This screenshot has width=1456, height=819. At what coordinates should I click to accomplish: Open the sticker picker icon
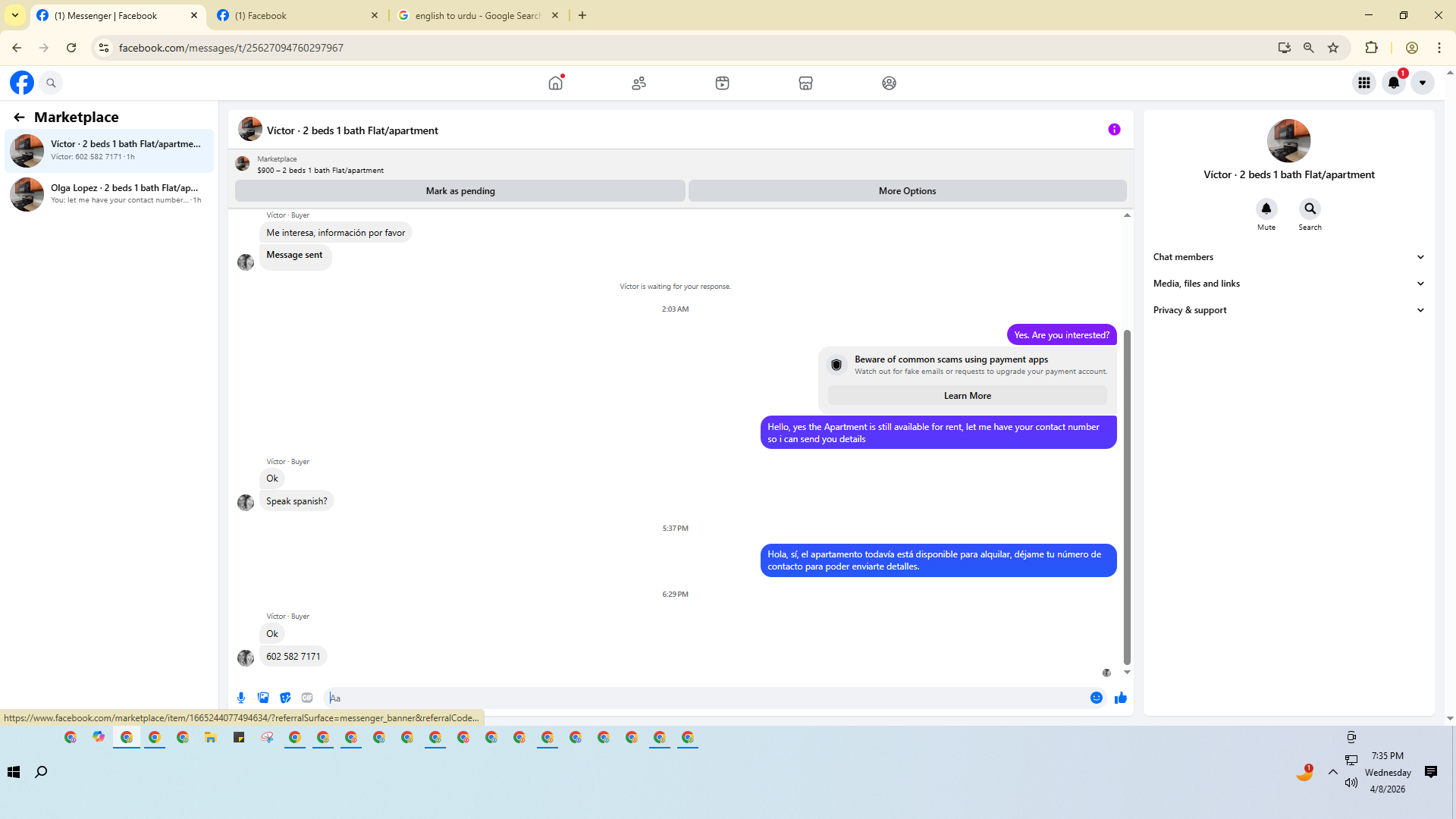285,698
